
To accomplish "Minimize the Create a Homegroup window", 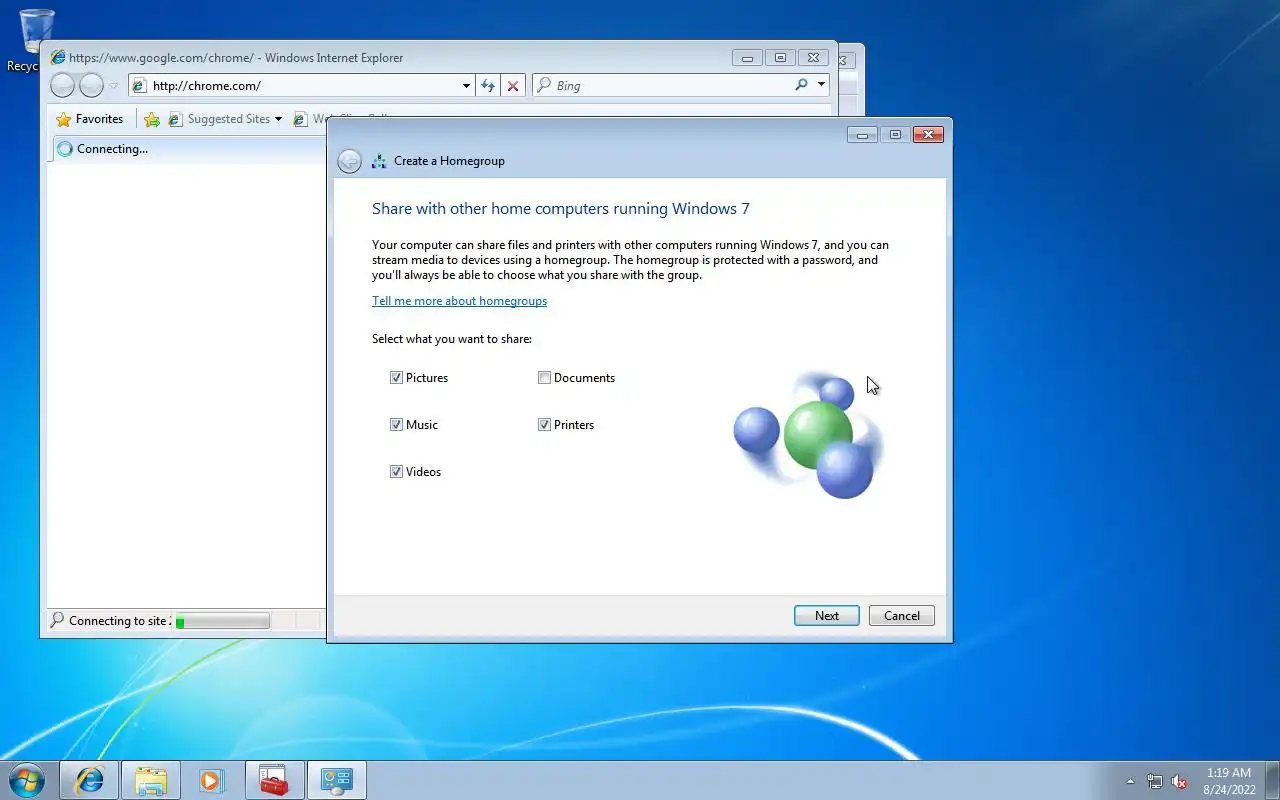I will pyautogui.click(x=862, y=135).
